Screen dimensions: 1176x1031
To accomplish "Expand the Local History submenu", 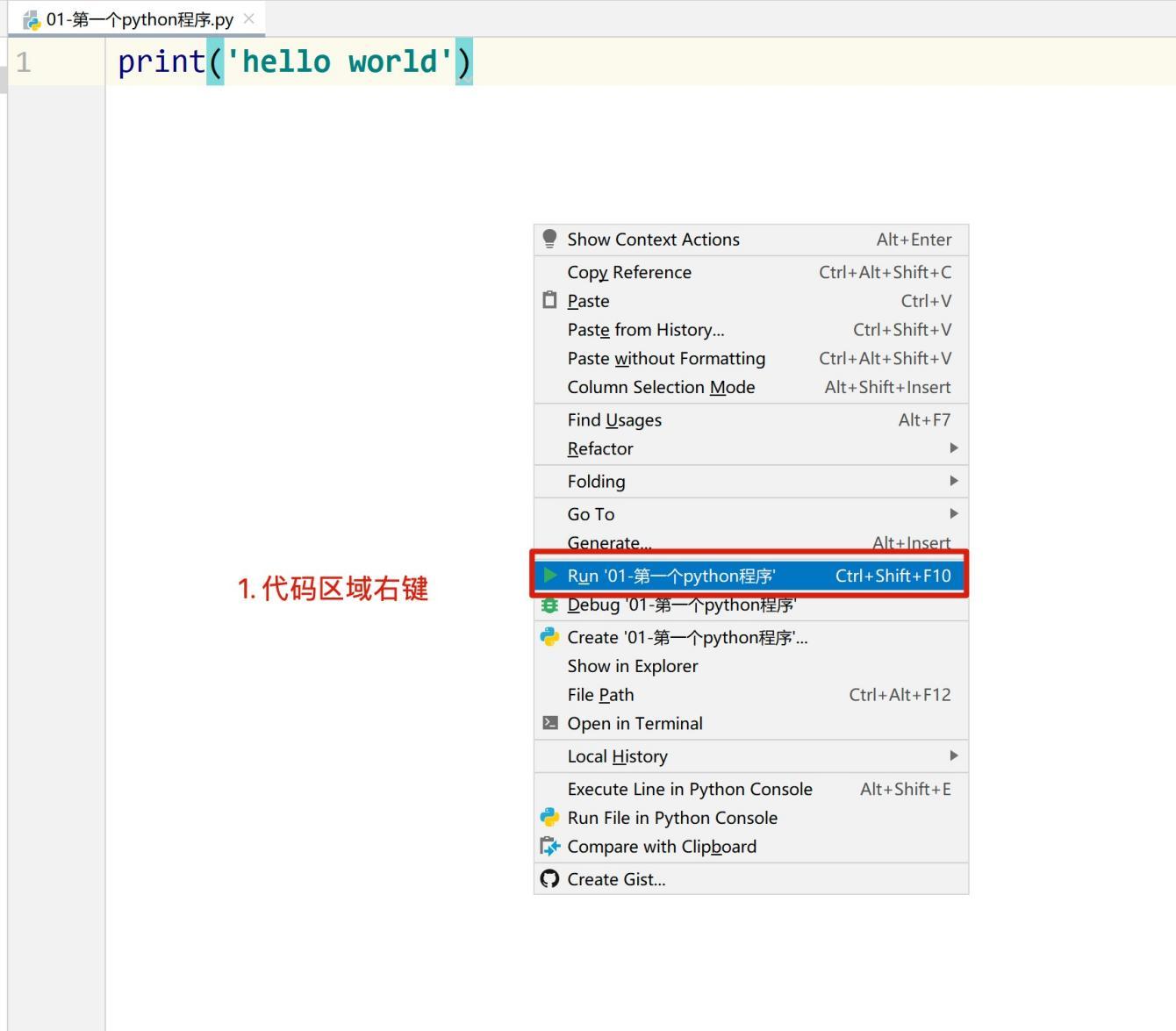I will point(617,755).
